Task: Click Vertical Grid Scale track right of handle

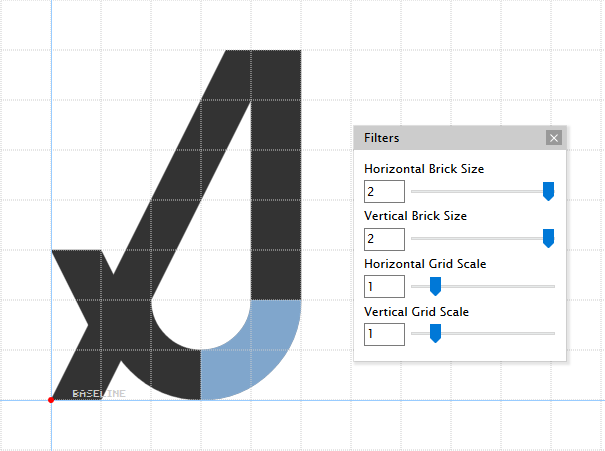Action: (500, 333)
